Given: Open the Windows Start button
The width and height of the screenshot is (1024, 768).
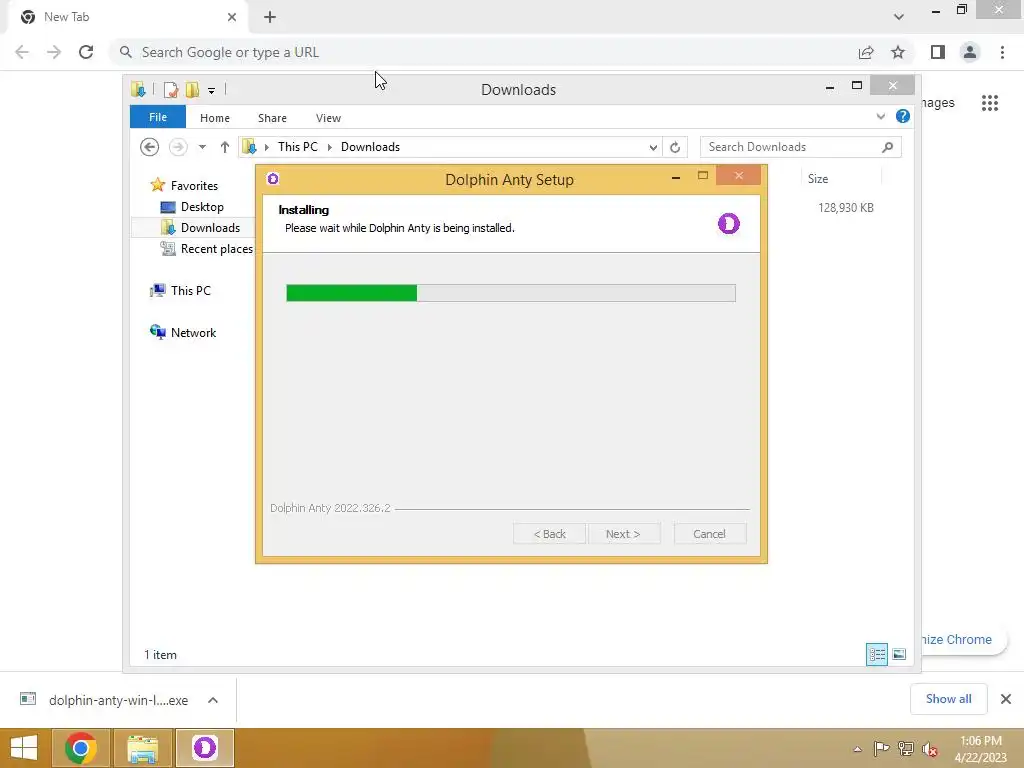Looking at the screenshot, I should coord(24,748).
